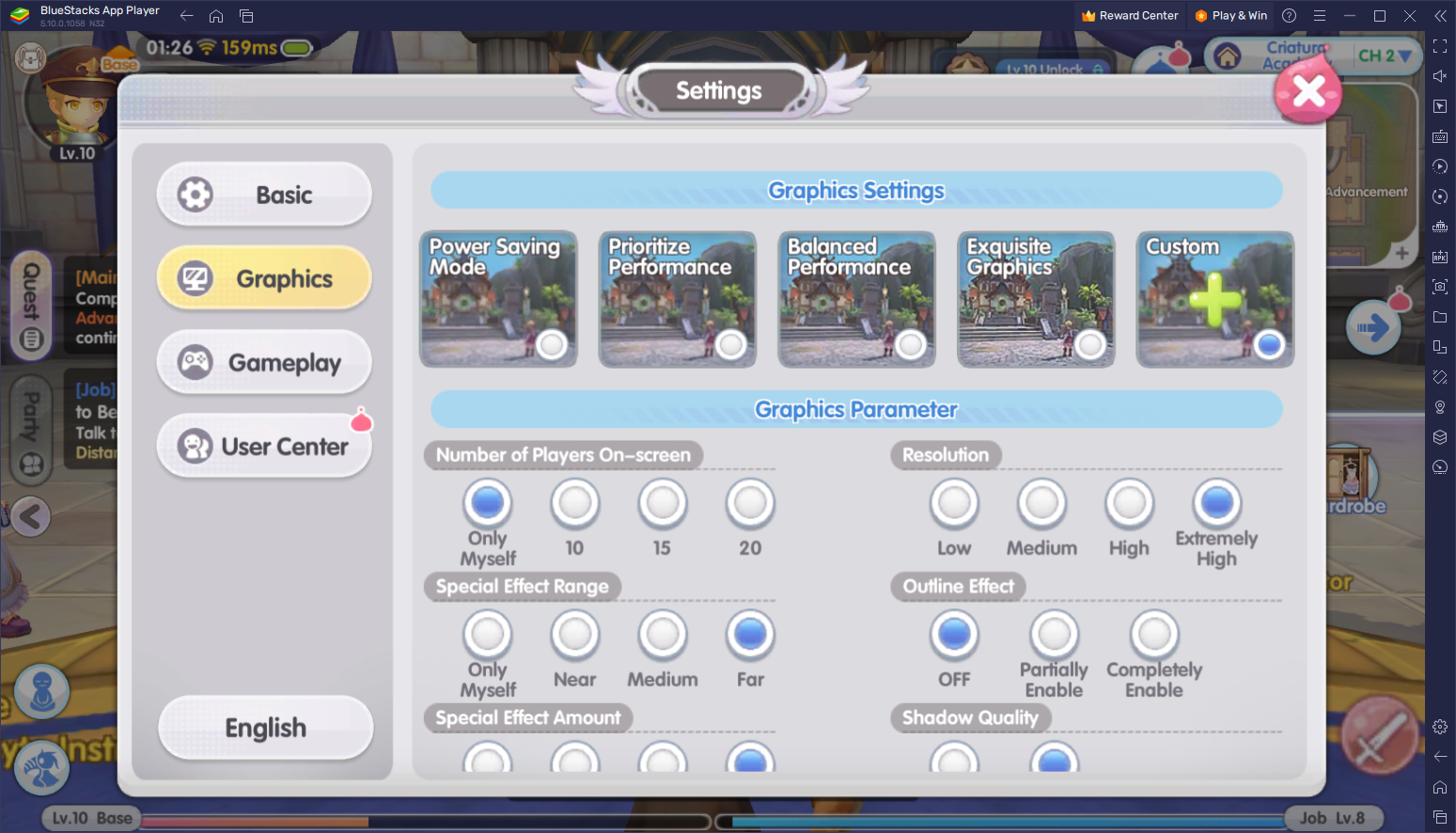Open the BlueStacks hamburger menu

click(x=1320, y=15)
